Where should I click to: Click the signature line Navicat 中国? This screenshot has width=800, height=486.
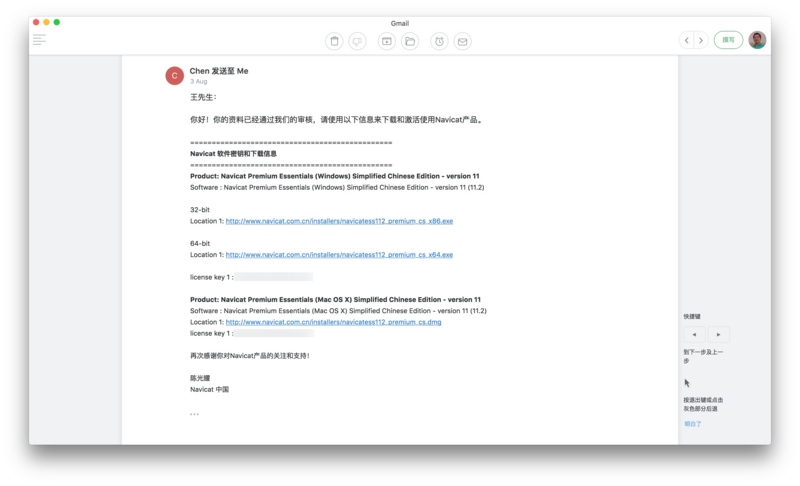[209, 389]
